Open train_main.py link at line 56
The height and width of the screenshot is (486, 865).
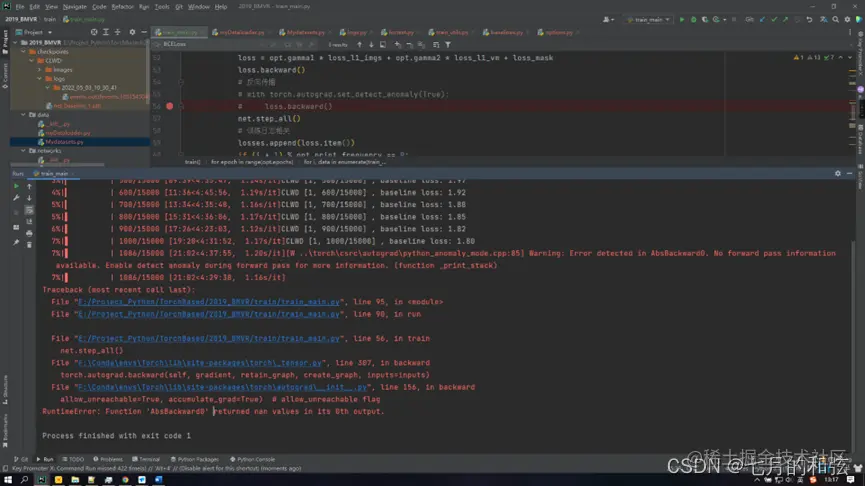[x=209, y=338]
